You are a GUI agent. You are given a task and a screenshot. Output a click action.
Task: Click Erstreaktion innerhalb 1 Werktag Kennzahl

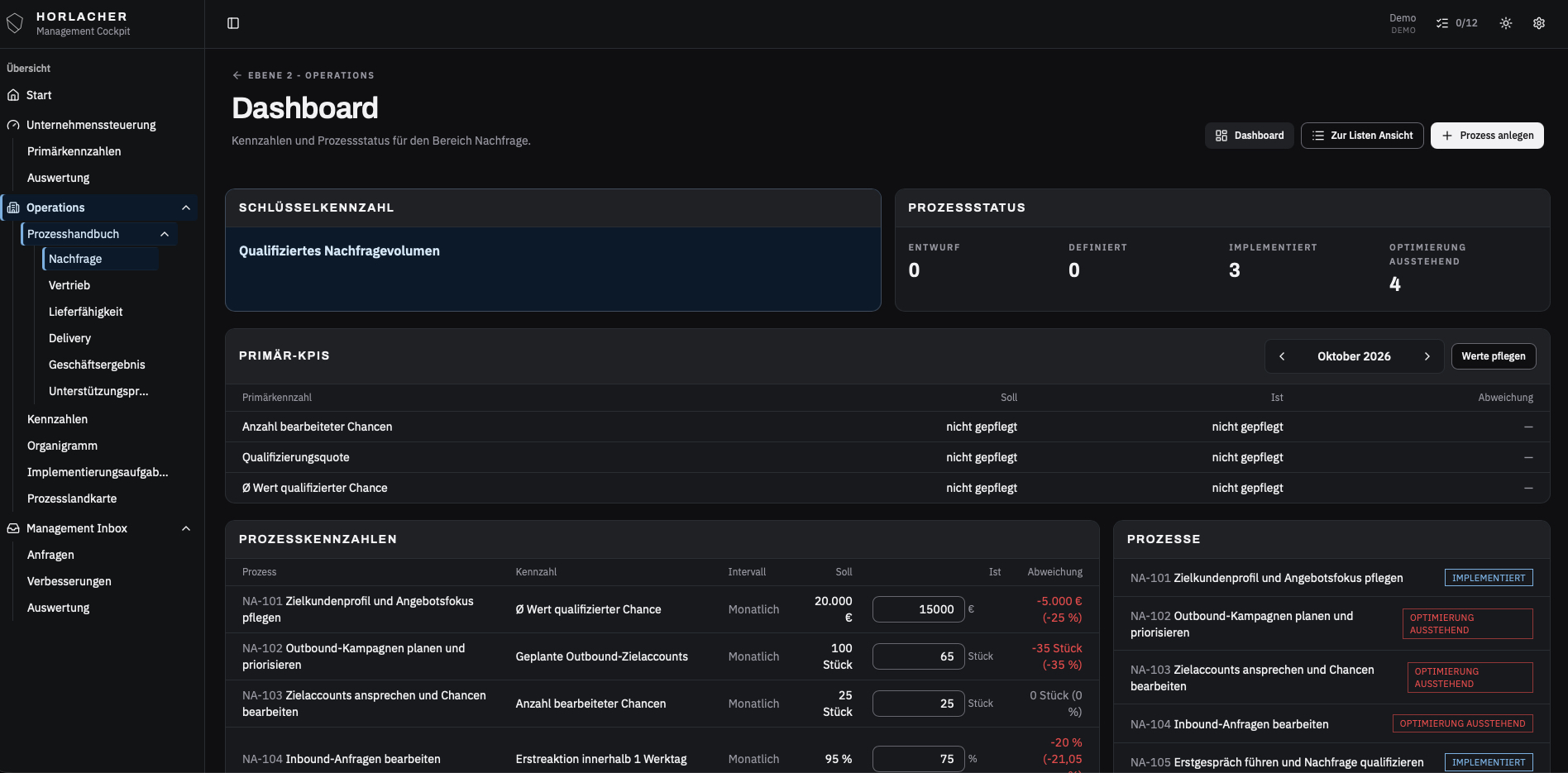[x=600, y=759]
